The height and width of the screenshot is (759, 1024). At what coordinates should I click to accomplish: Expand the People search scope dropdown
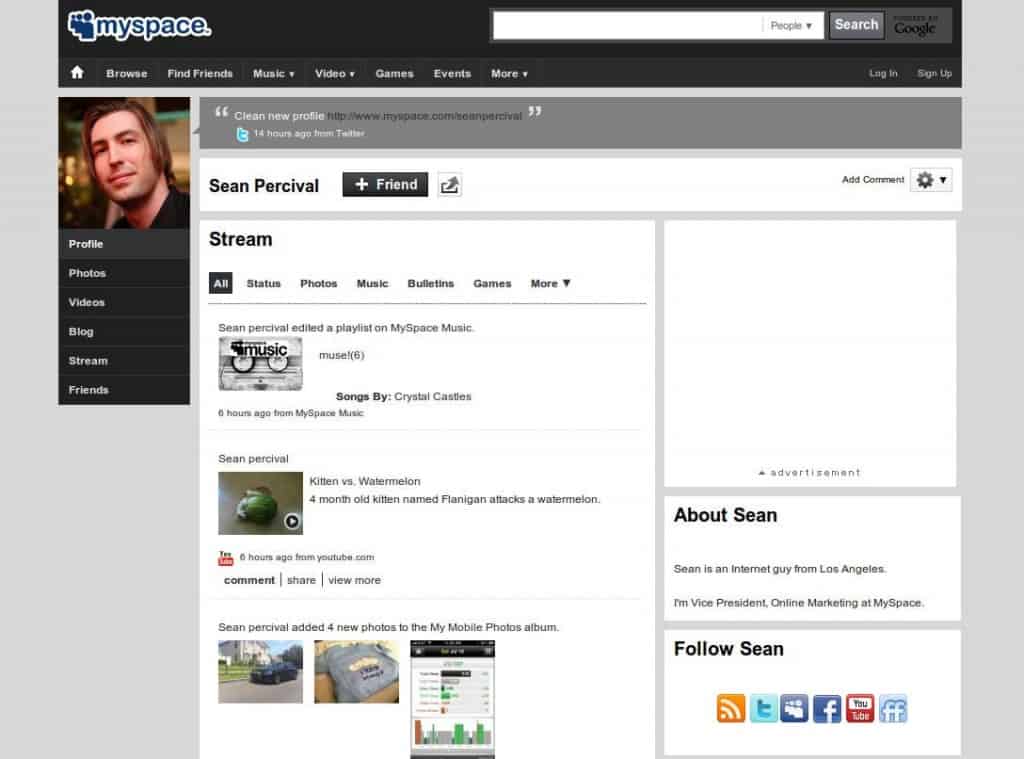pyautogui.click(x=792, y=26)
